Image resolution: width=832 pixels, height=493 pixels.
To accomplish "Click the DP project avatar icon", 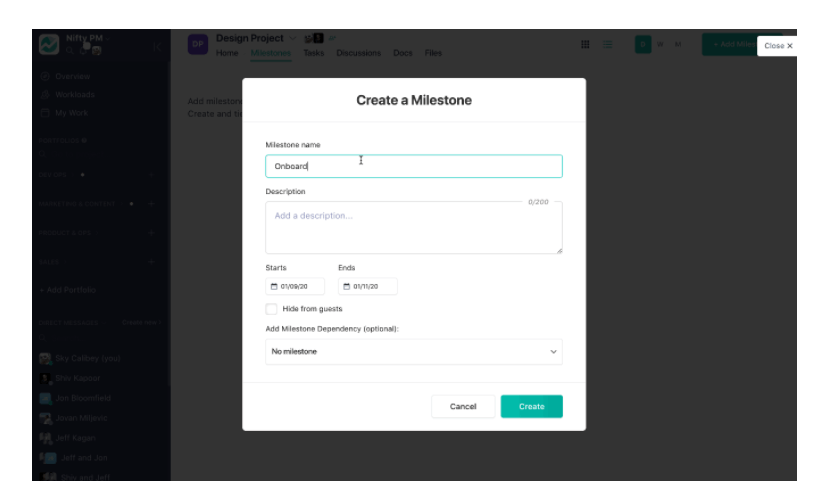I will click(x=197, y=44).
